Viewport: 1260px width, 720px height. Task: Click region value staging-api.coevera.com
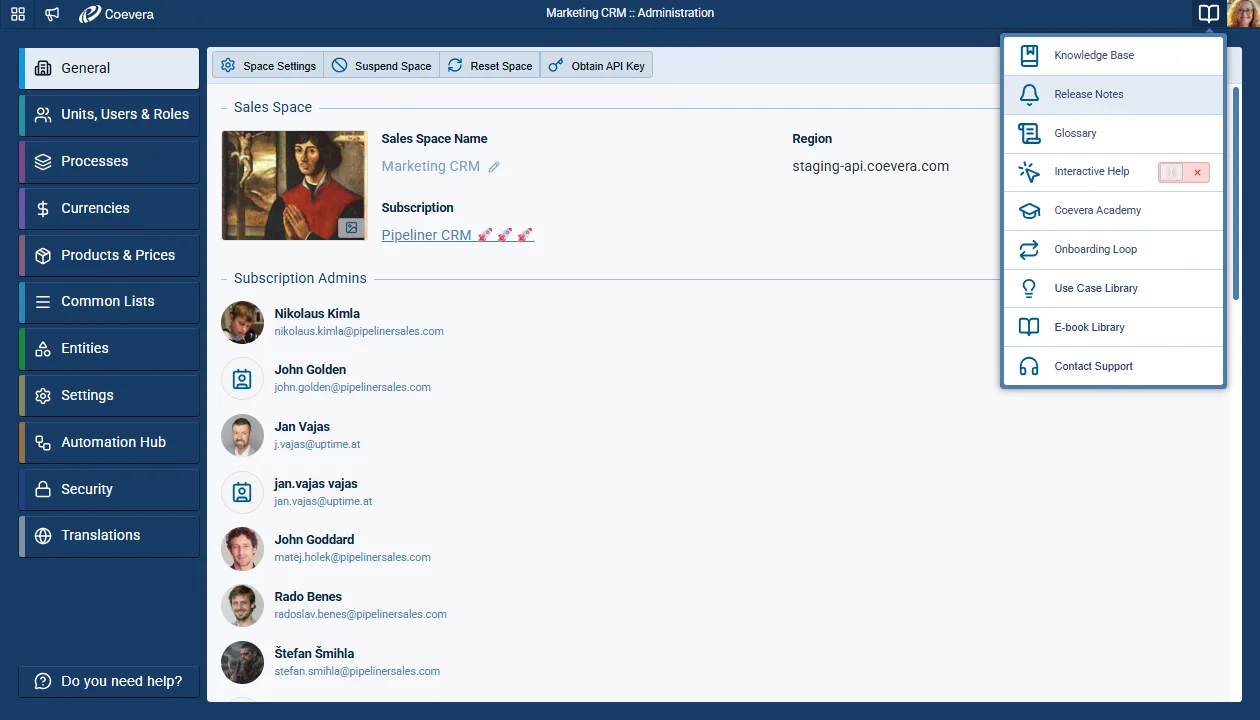[x=870, y=167]
